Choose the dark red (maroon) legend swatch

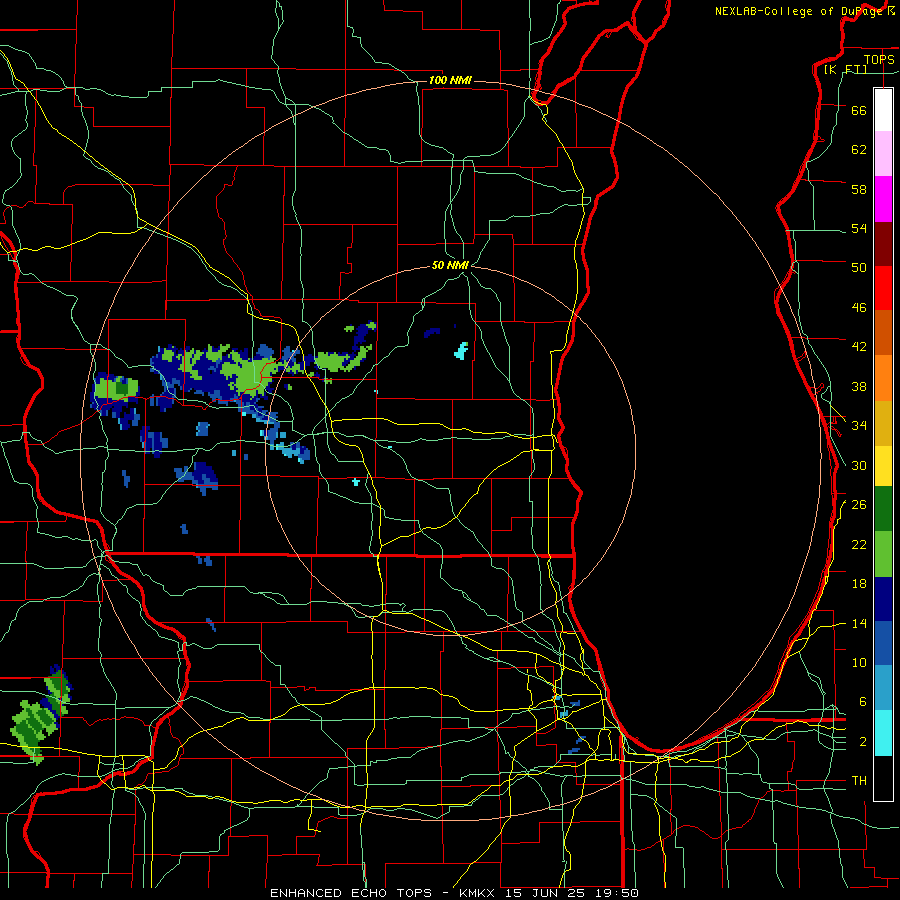tap(883, 245)
